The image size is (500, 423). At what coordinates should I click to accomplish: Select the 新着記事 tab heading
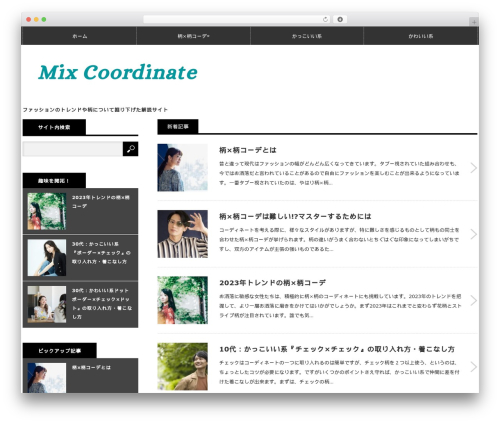(x=178, y=127)
